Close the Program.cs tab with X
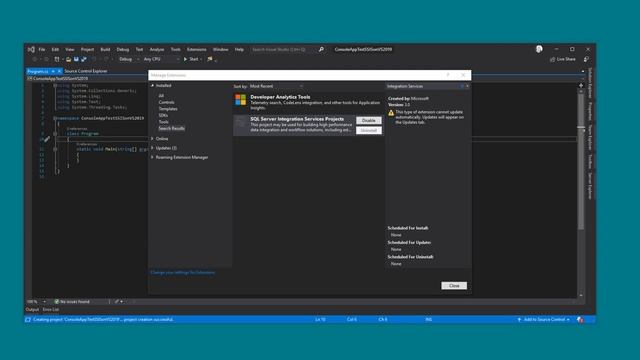 (x=59, y=71)
